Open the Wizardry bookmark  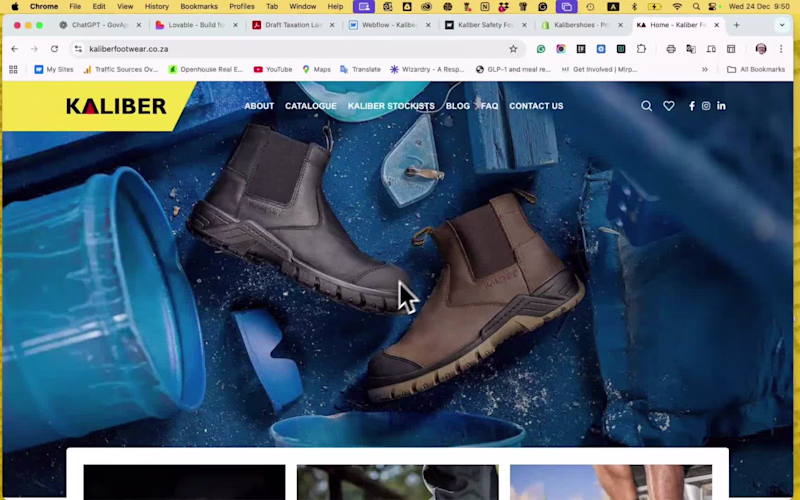[x=428, y=69]
